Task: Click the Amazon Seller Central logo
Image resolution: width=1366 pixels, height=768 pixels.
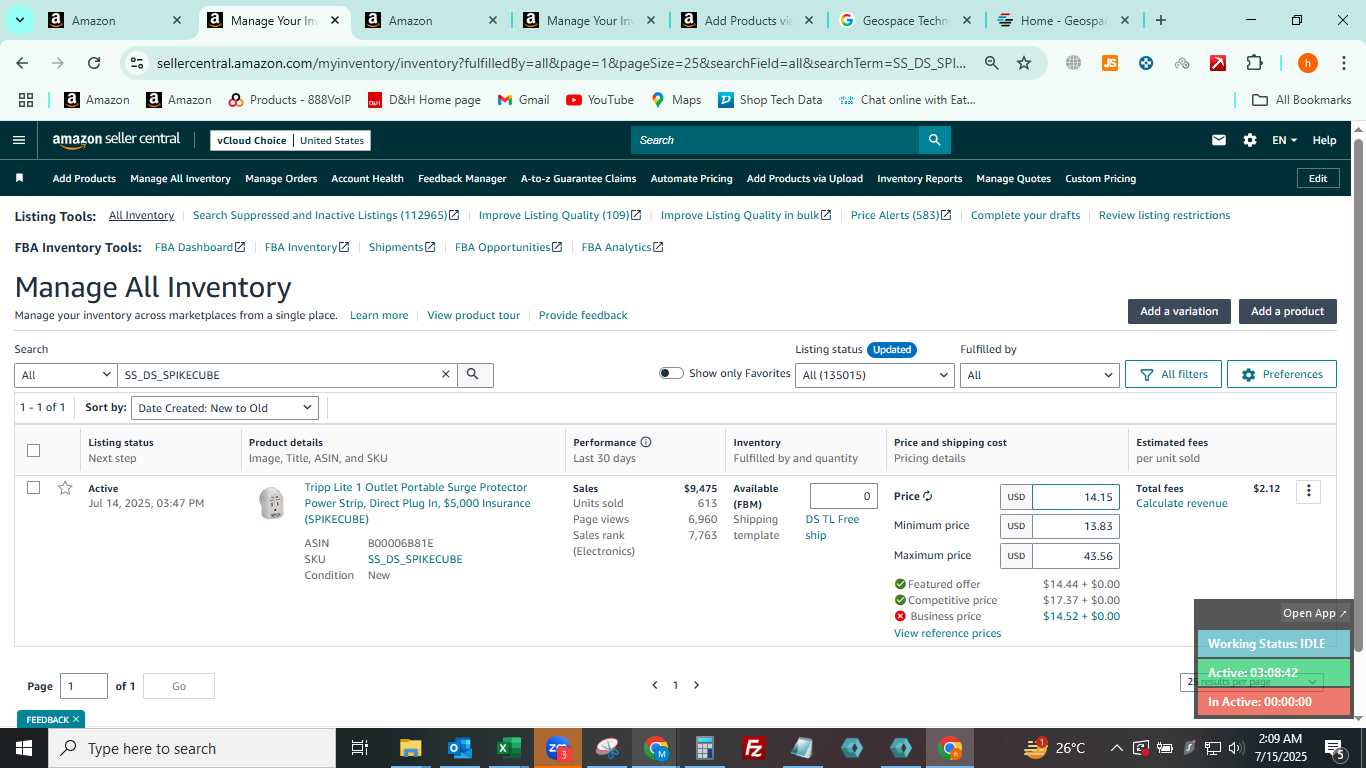Action: (116, 140)
